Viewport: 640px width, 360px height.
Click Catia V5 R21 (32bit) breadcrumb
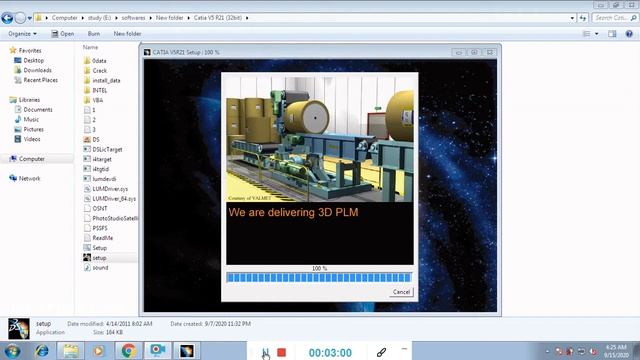(218, 18)
